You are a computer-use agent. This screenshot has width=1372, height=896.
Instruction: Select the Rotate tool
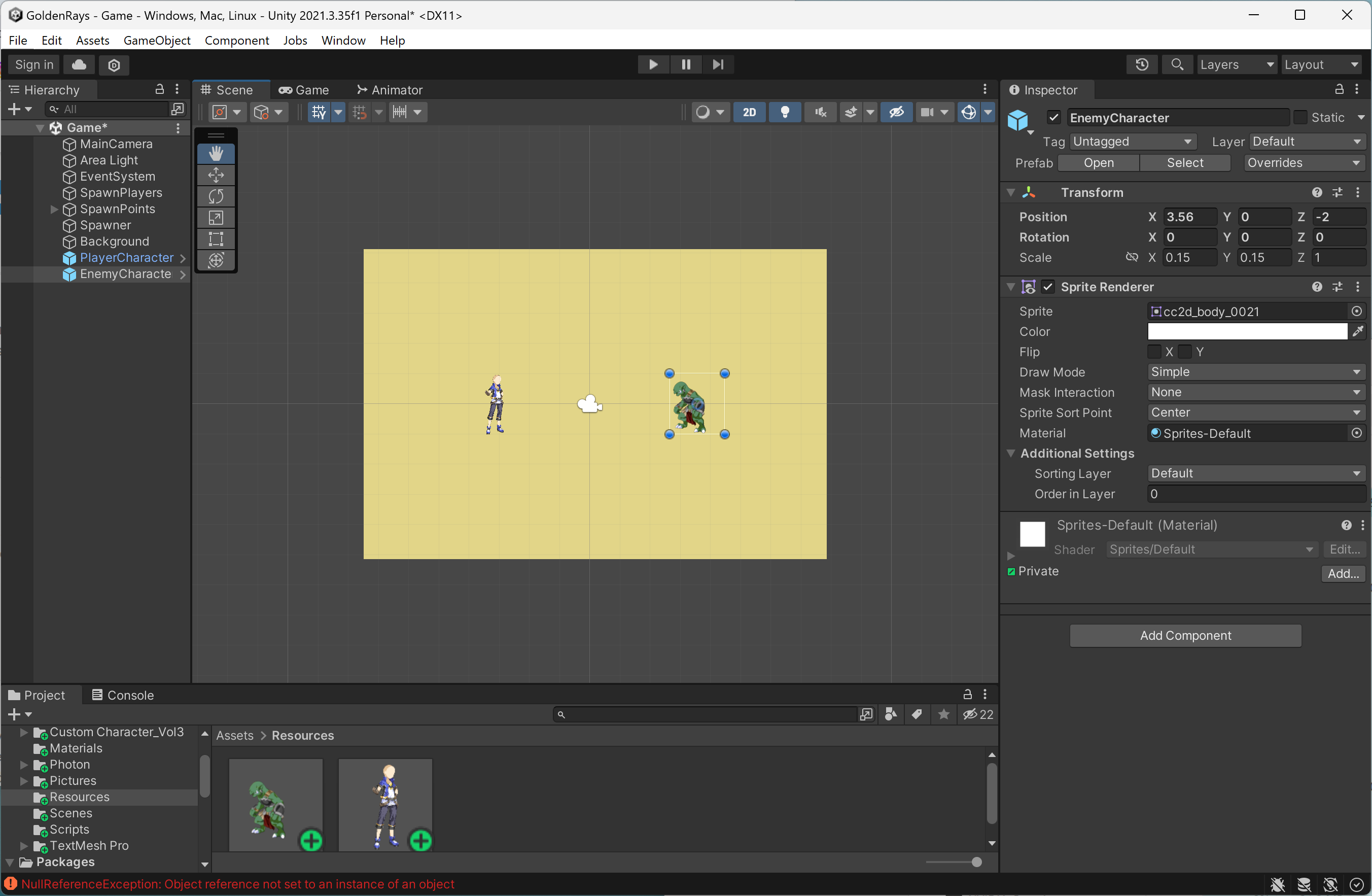tap(216, 196)
